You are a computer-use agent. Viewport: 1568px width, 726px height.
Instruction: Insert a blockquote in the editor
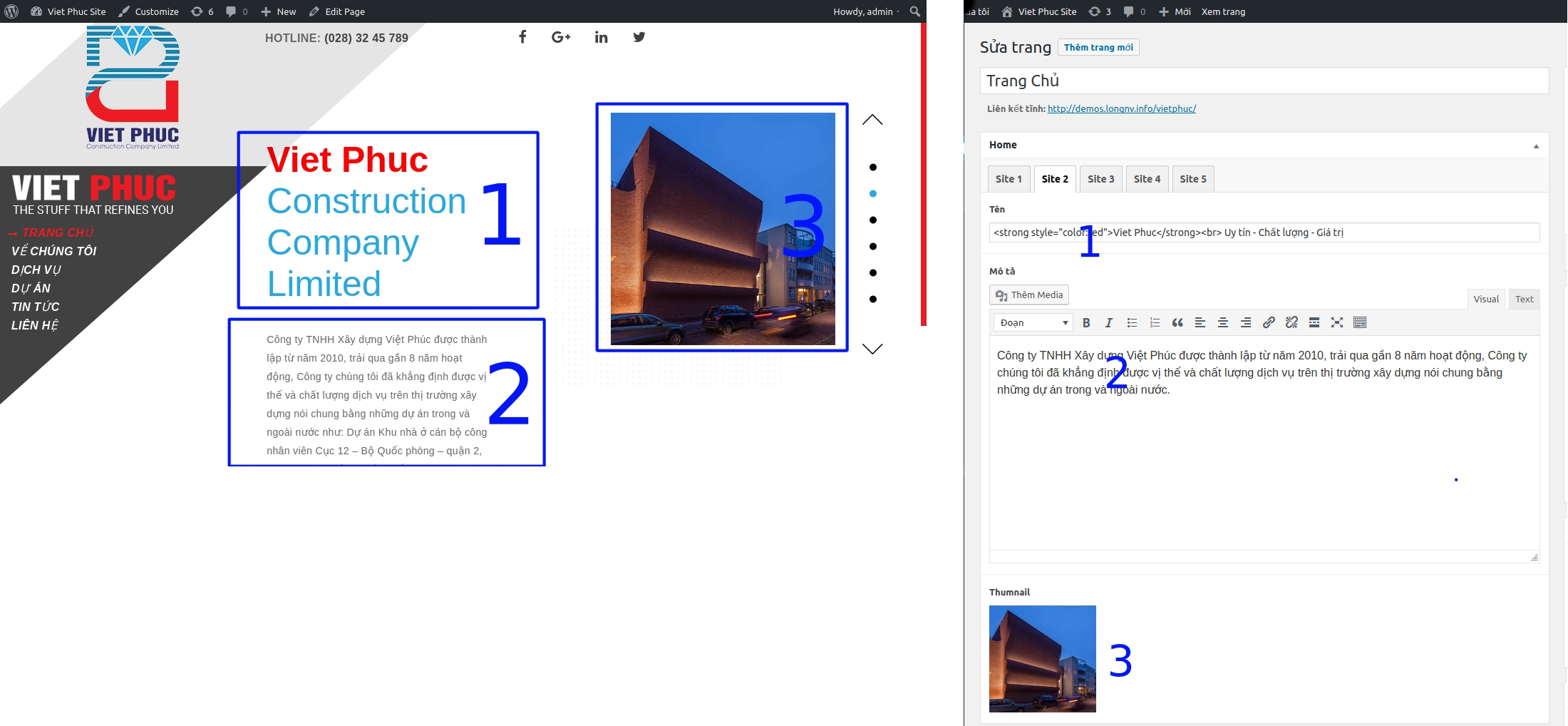[x=1177, y=323]
